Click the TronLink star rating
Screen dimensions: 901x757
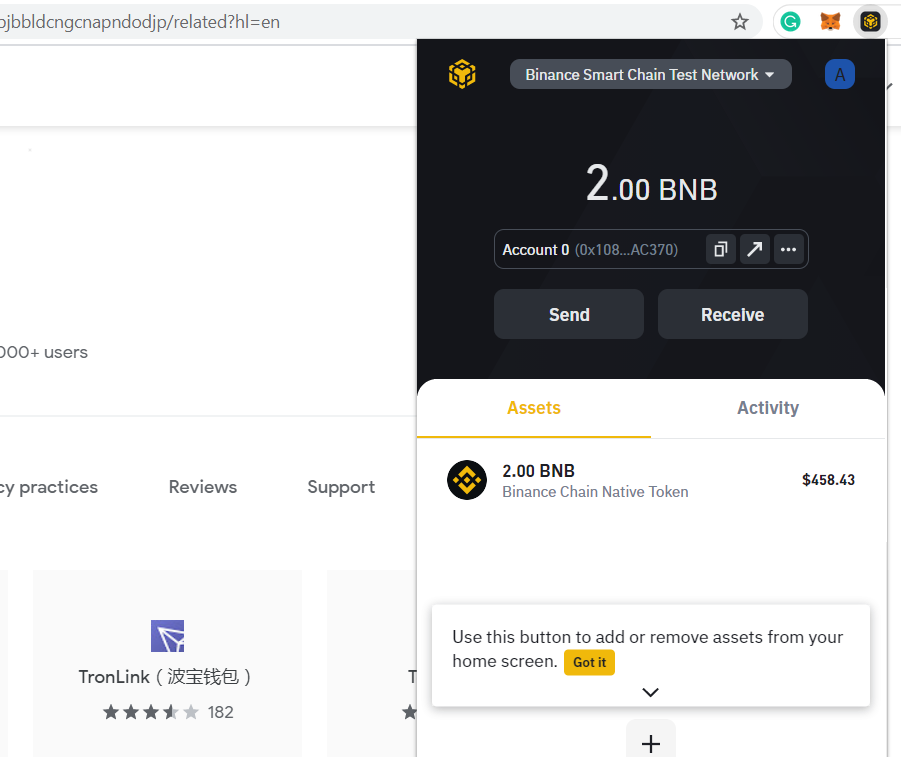pos(151,712)
